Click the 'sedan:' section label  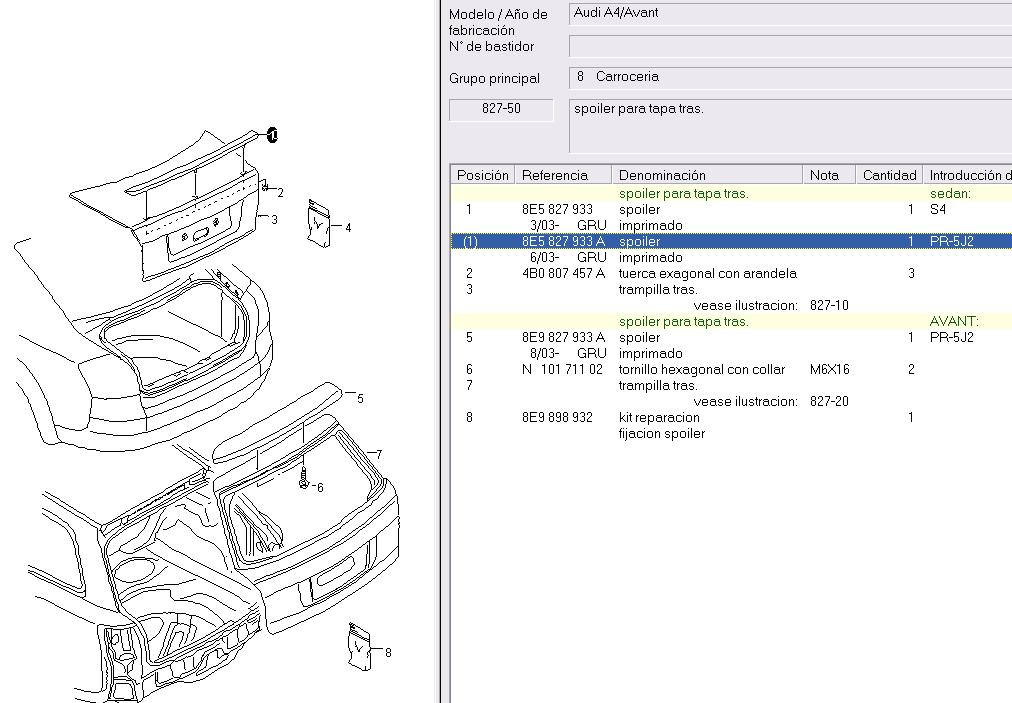tap(950, 193)
